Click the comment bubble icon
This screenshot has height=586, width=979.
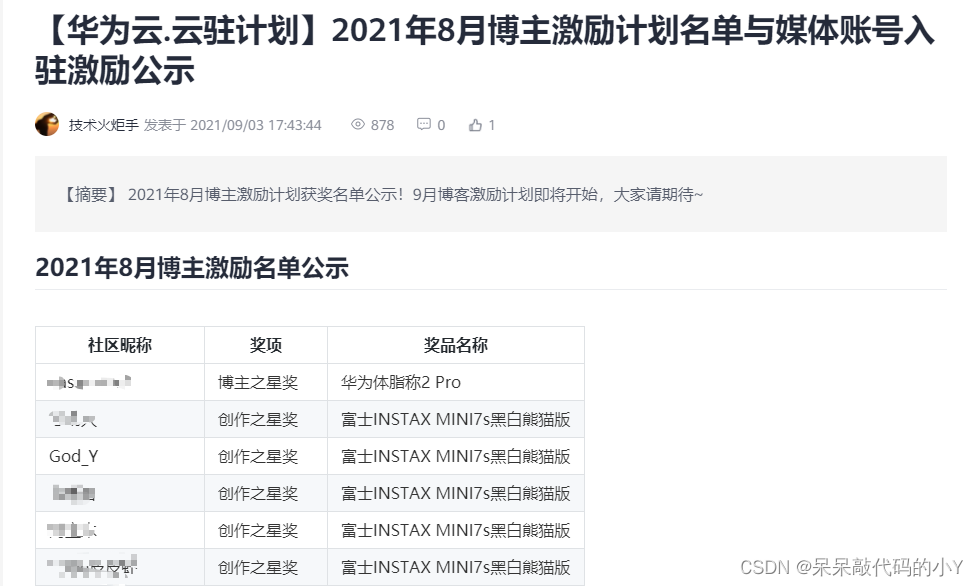point(424,124)
